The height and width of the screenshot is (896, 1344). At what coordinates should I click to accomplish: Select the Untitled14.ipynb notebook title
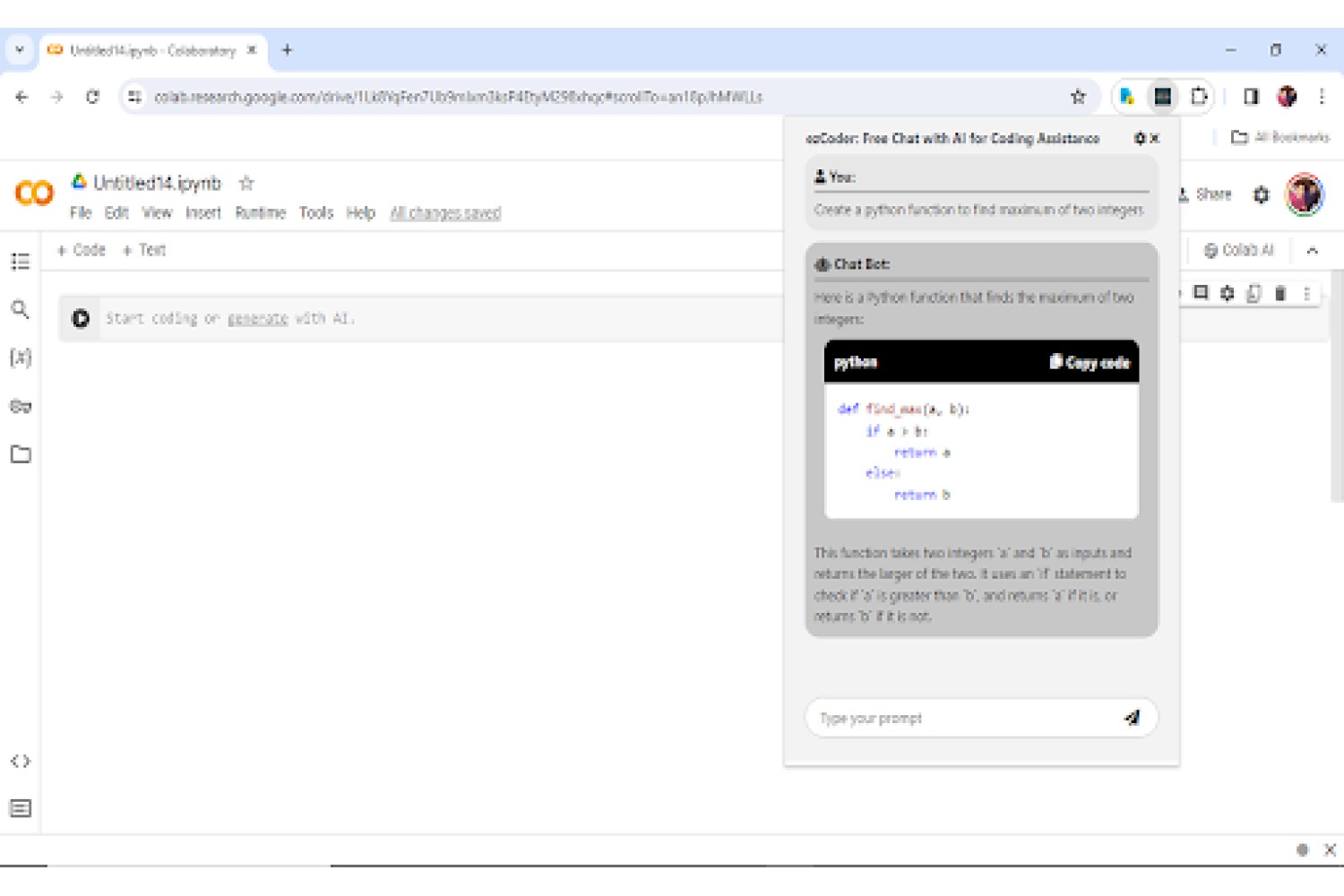tap(157, 183)
